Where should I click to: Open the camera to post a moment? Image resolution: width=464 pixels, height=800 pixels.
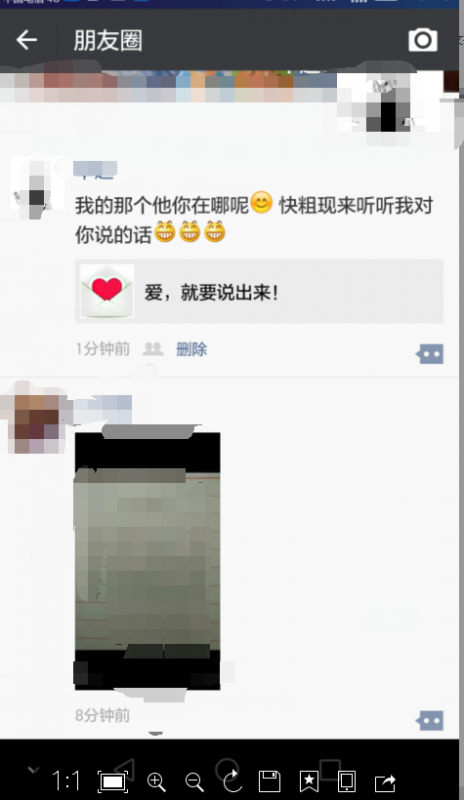[x=423, y=40]
